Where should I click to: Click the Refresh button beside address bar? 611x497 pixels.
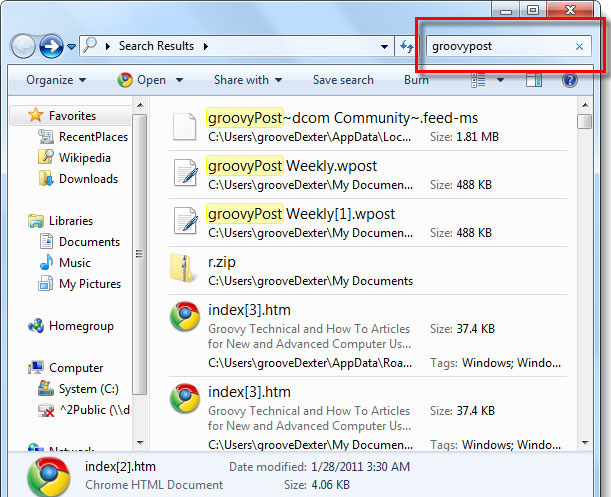406,46
